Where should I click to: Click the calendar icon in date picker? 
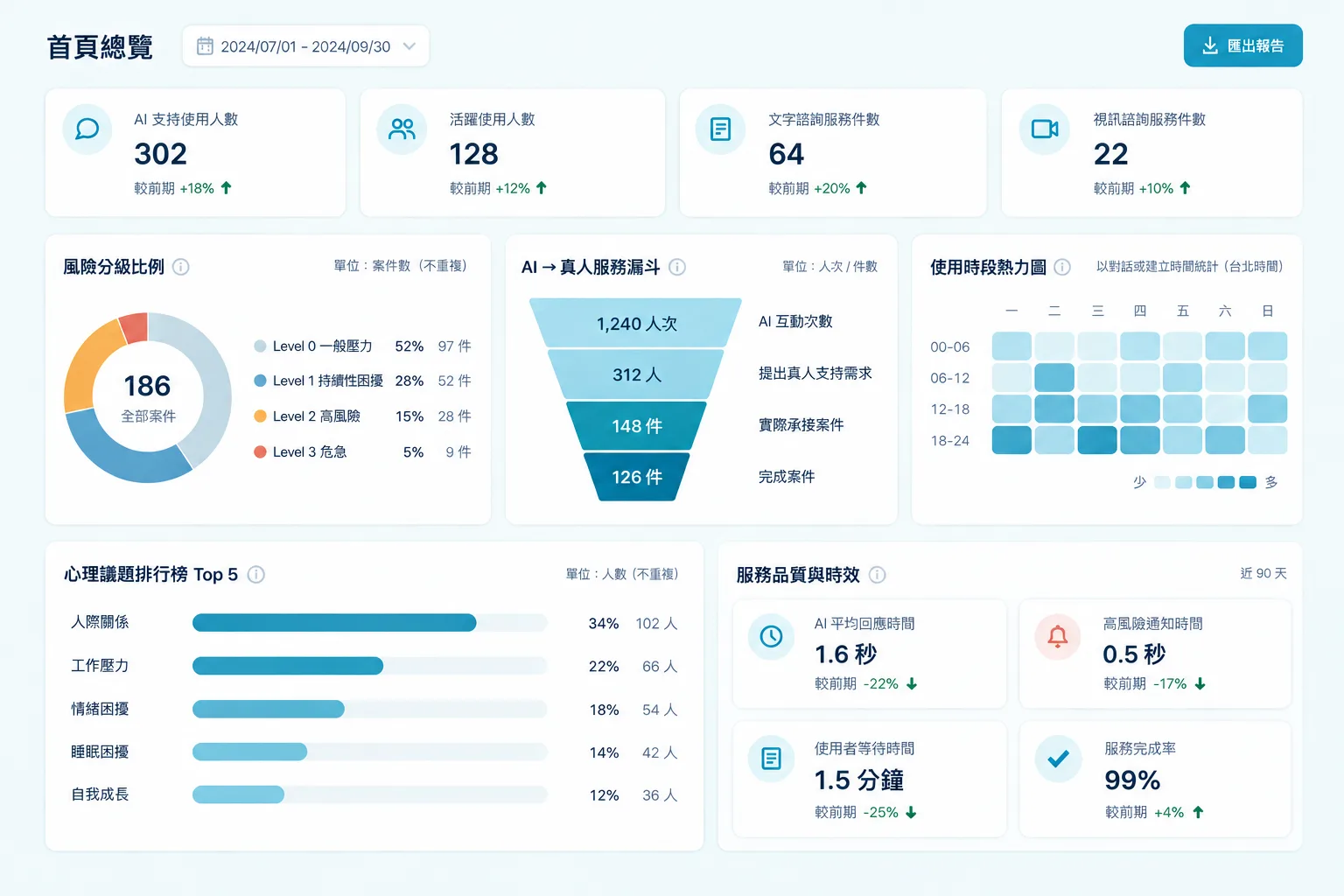205,46
